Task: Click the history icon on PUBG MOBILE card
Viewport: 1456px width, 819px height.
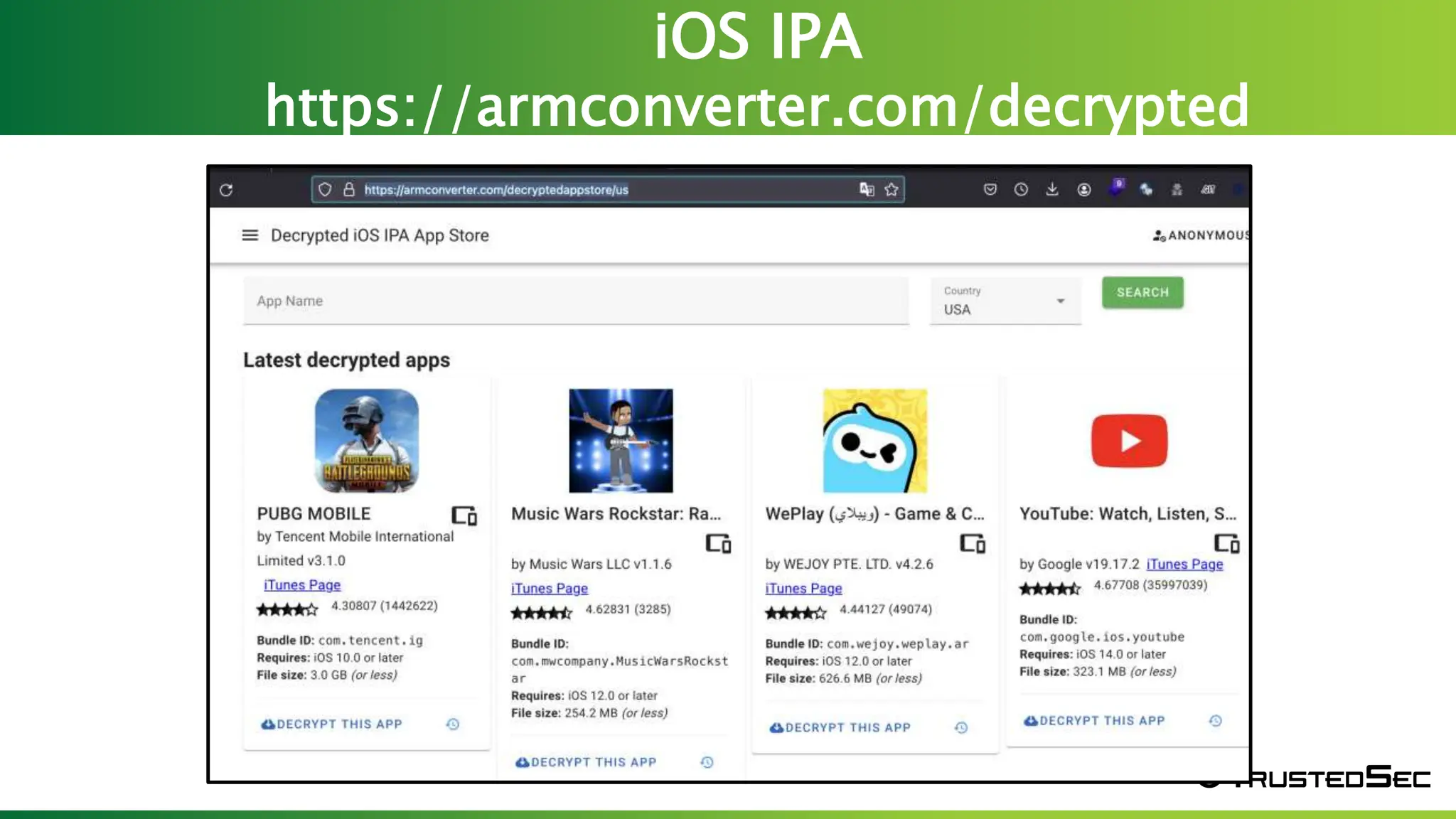Action: (453, 724)
